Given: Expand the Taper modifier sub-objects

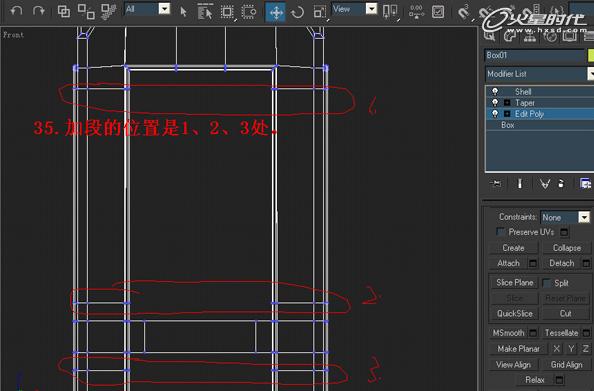Looking at the screenshot, I should (x=507, y=103).
